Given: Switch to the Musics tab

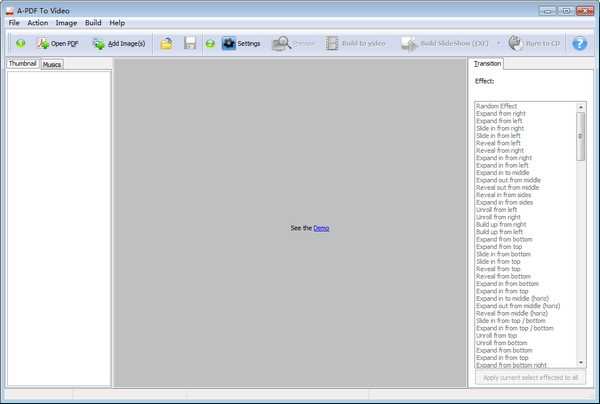Looking at the screenshot, I should coord(52,64).
